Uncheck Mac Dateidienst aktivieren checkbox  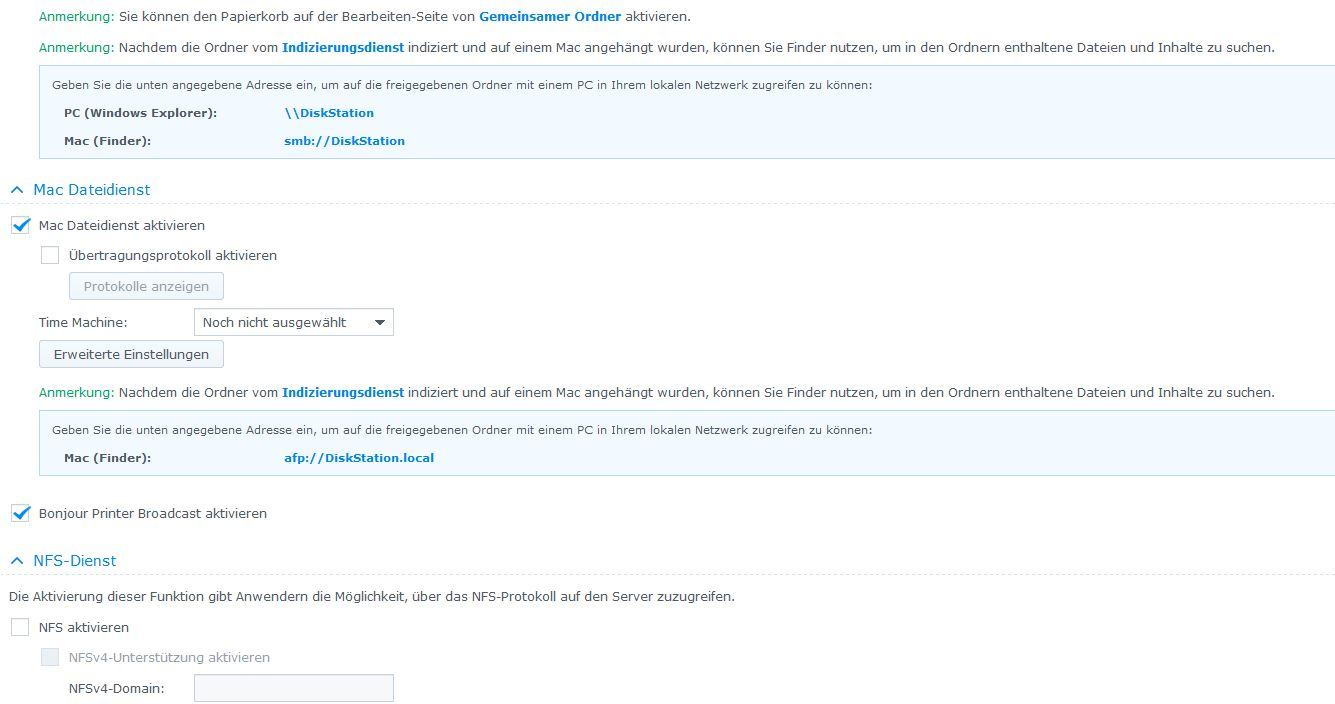[x=20, y=226]
